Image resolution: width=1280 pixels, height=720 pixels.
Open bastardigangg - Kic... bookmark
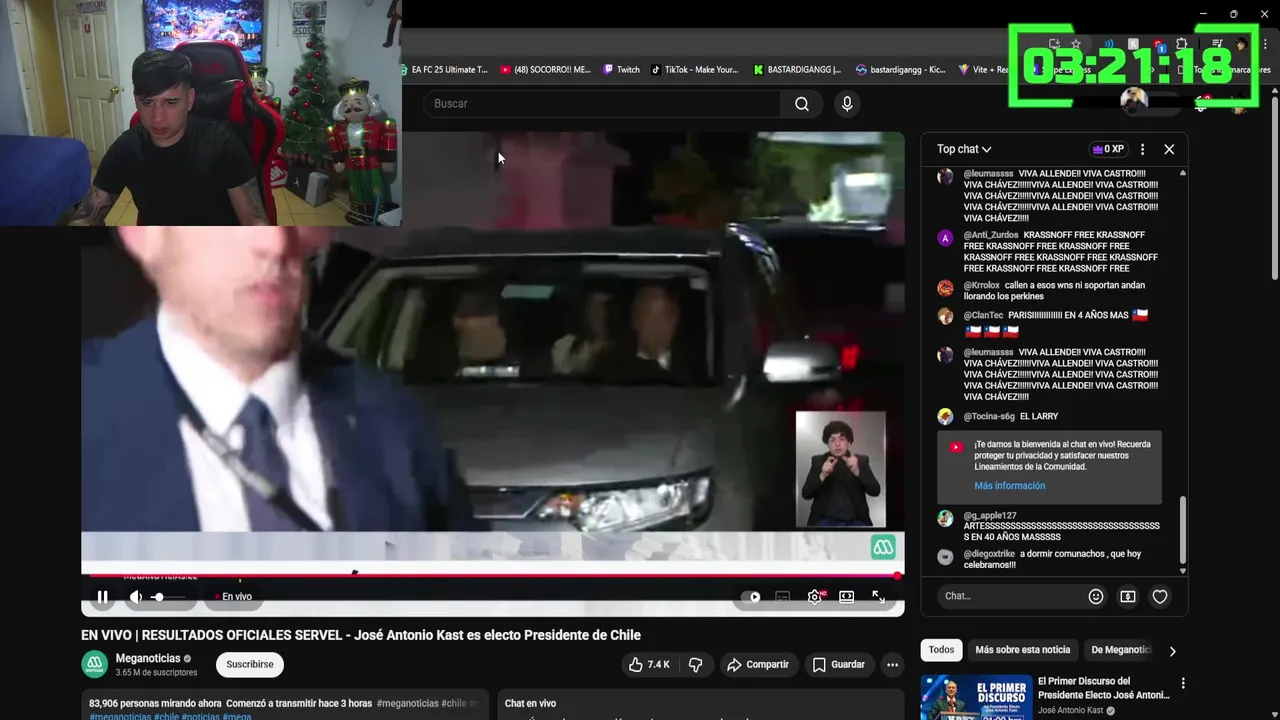click(900, 70)
